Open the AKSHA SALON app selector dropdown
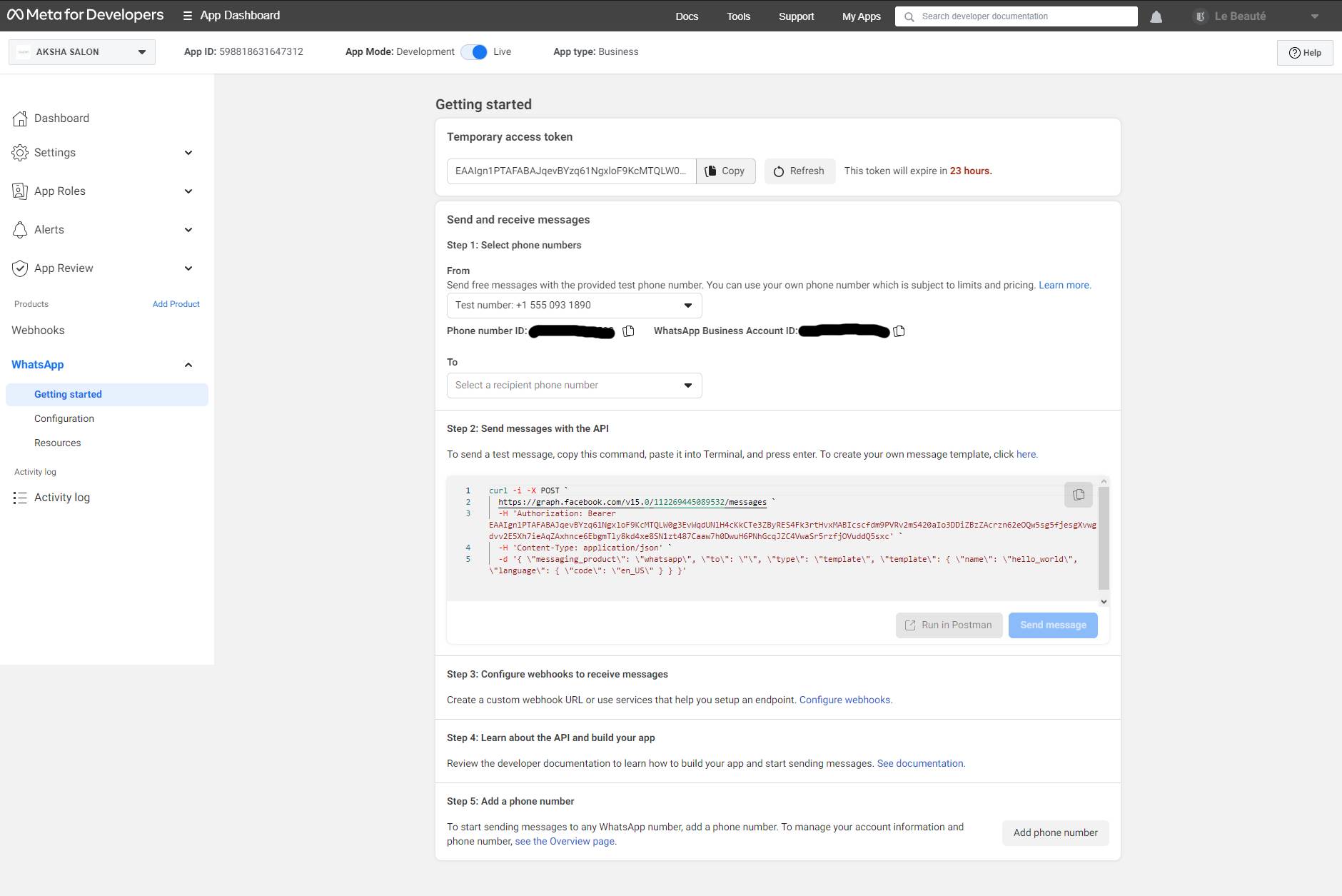The width and height of the screenshot is (1342, 896). coord(82,52)
